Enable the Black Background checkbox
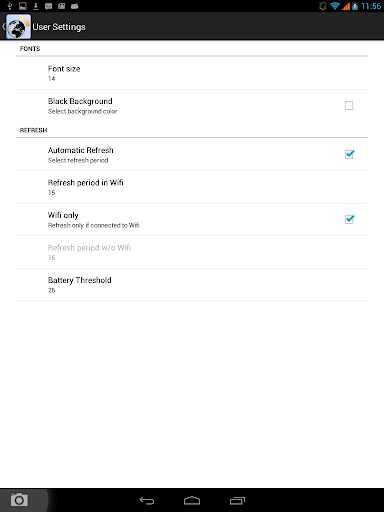Screen dimensions: 384x512 point(349,106)
